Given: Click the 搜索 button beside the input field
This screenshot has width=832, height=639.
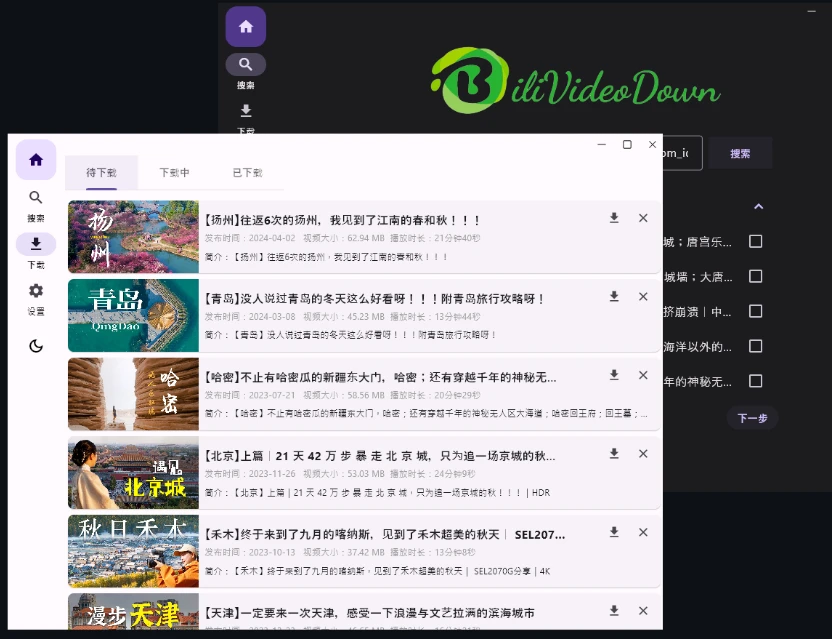Looking at the screenshot, I should (x=740, y=154).
